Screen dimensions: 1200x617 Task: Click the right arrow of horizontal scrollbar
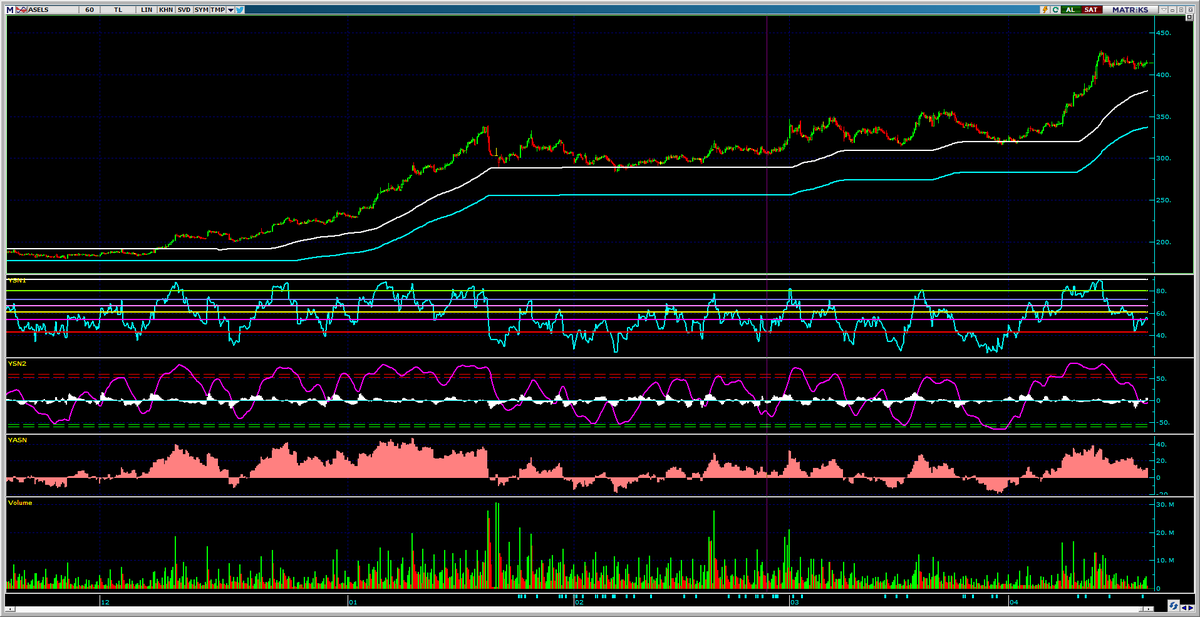click(x=1148, y=609)
